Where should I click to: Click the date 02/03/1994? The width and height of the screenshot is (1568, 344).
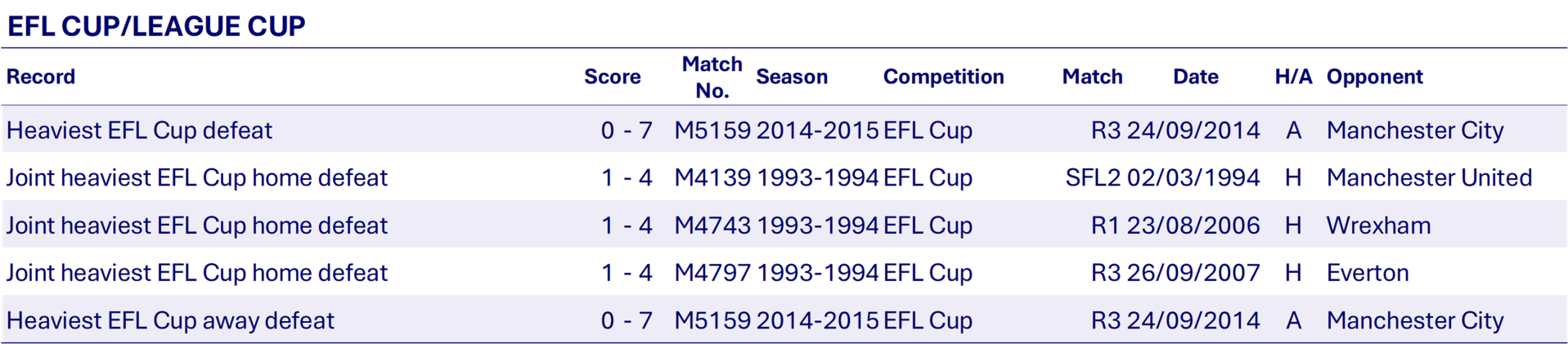1193,177
